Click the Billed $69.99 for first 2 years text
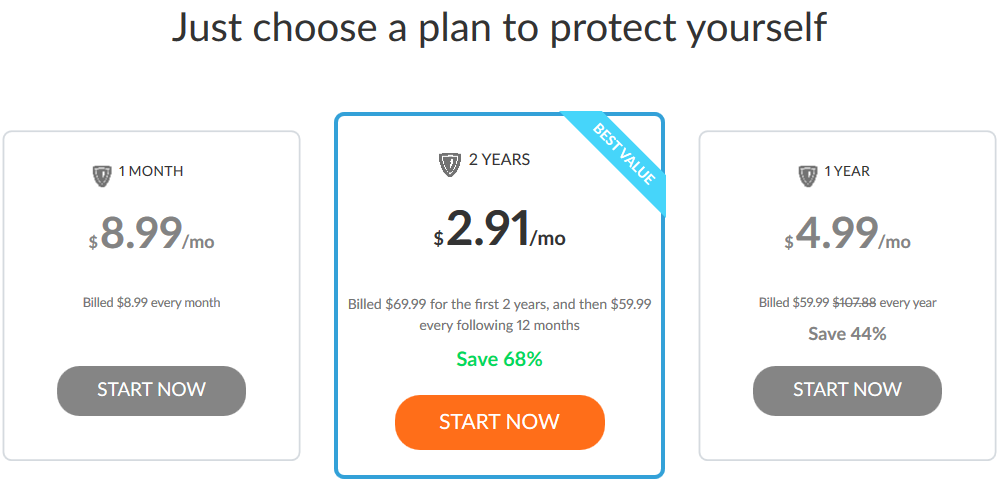Screen dimensions: 1003x490 click(x=500, y=304)
